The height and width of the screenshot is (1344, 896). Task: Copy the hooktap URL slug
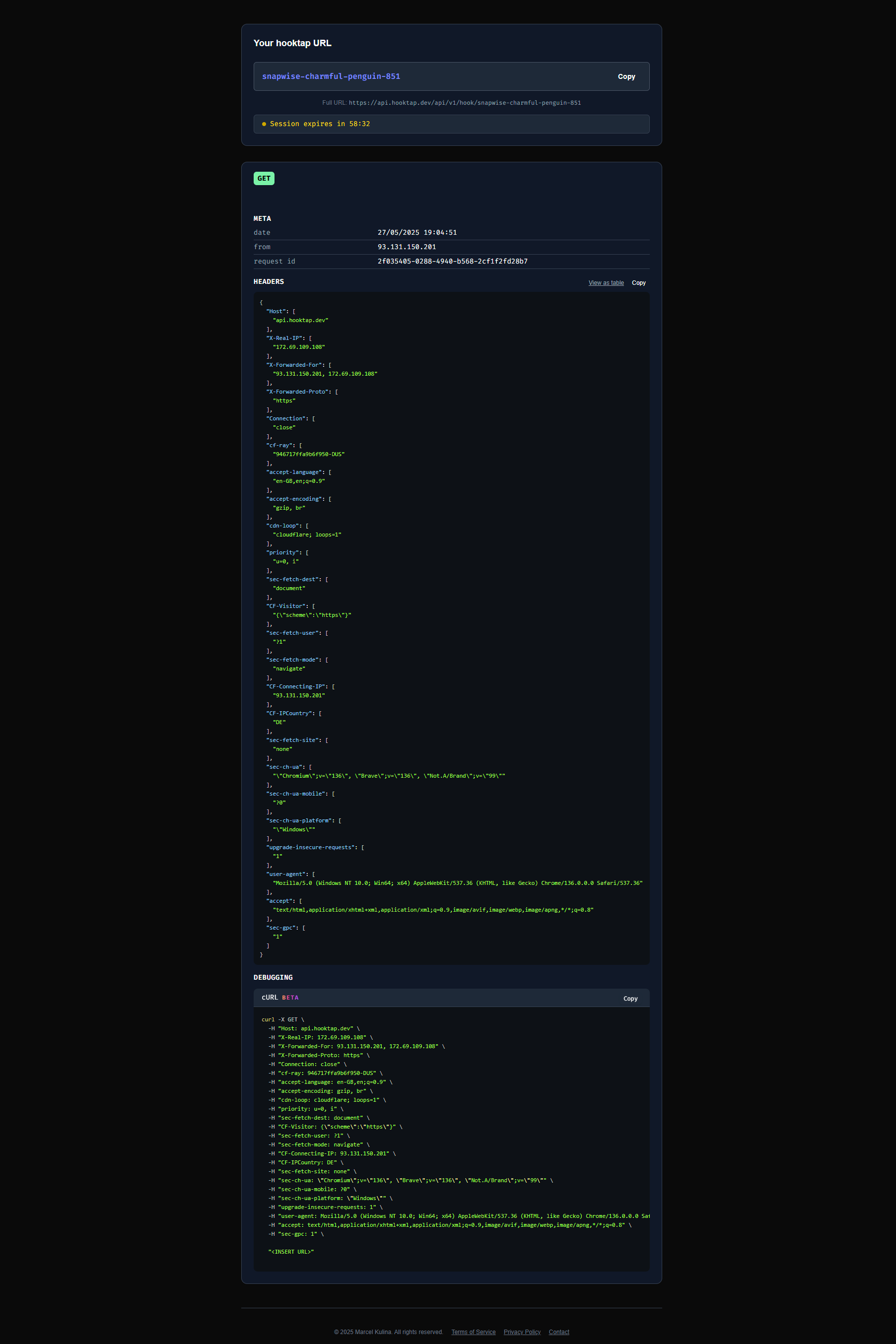pyautogui.click(x=626, y=76)
